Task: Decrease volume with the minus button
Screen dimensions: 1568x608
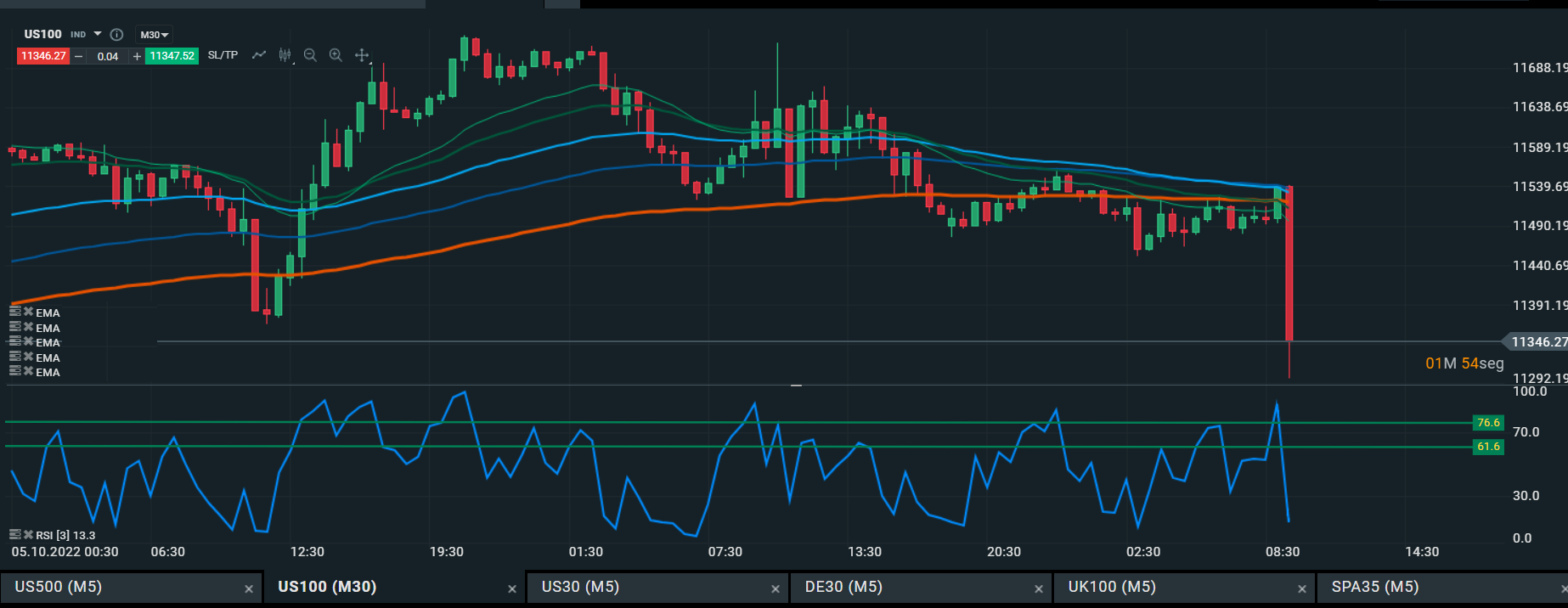Action: click(x=79, y=56)
